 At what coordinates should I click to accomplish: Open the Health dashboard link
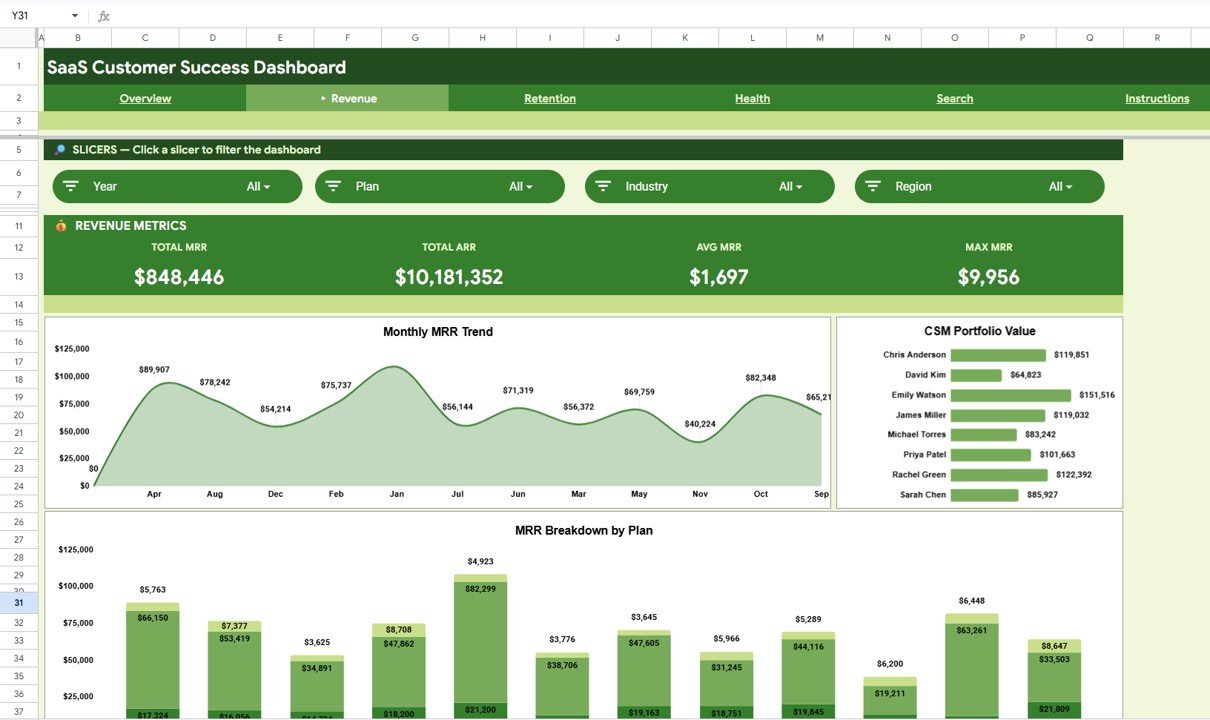[752, 98]
